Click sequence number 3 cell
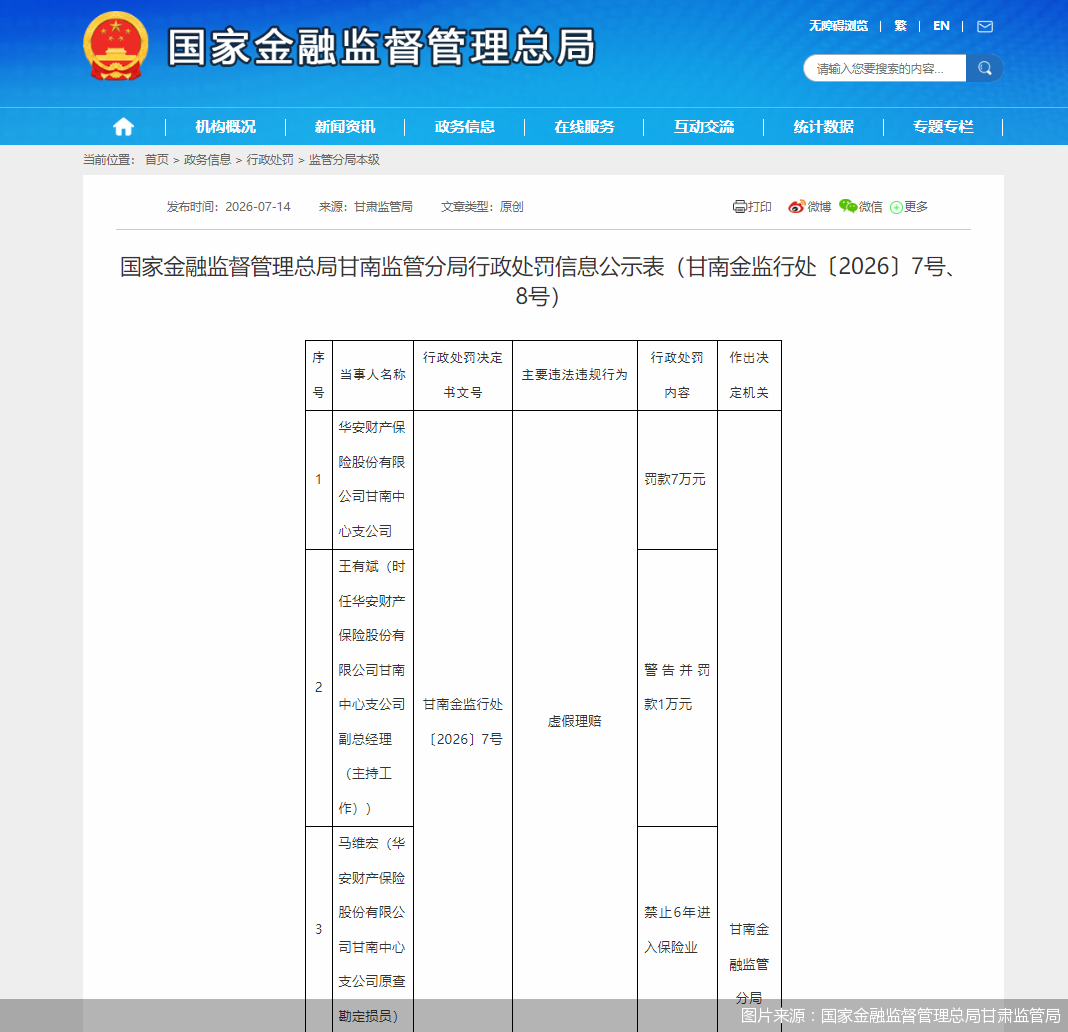1068x1032 pixels. (x=318, y=929)
